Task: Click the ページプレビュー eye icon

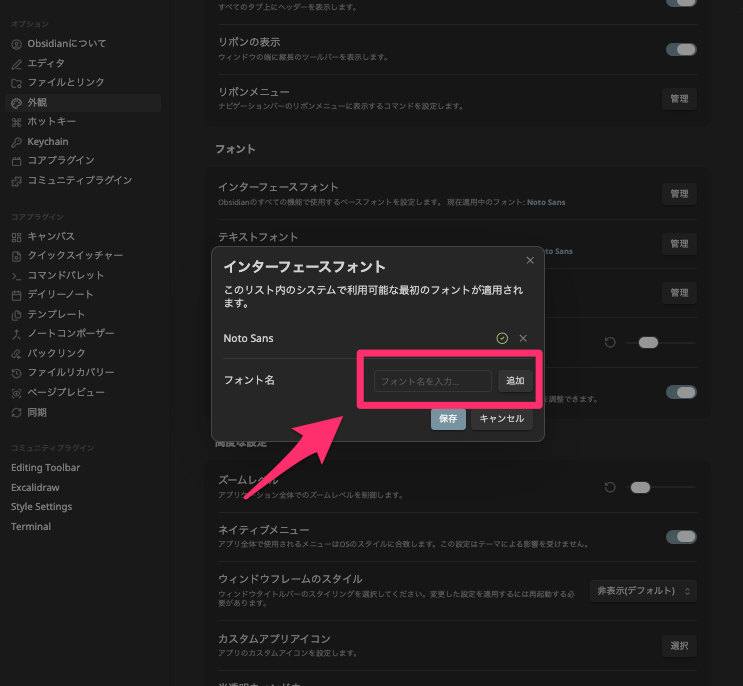Action: coord(17,393)
